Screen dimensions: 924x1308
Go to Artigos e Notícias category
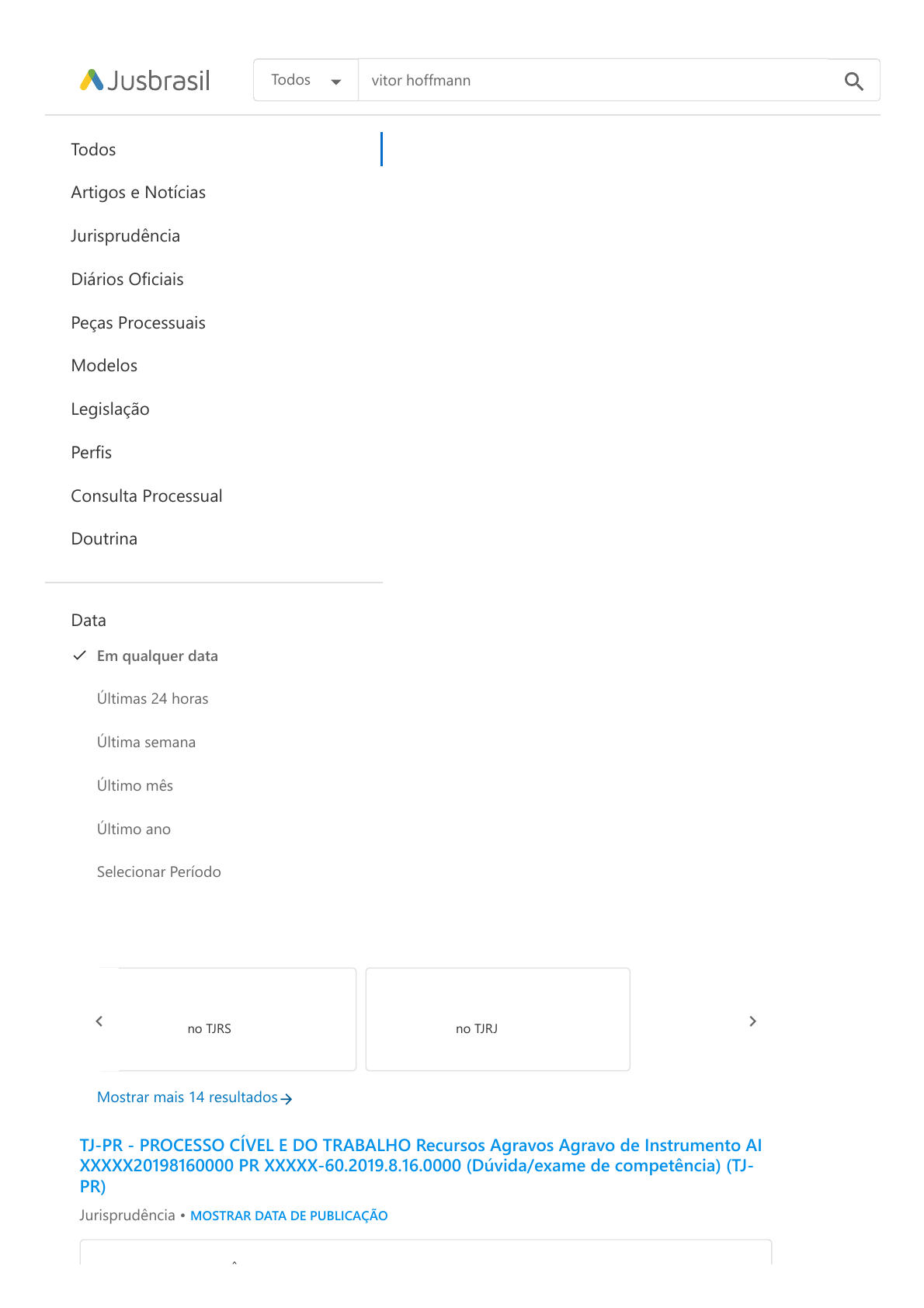click(138, 193)
